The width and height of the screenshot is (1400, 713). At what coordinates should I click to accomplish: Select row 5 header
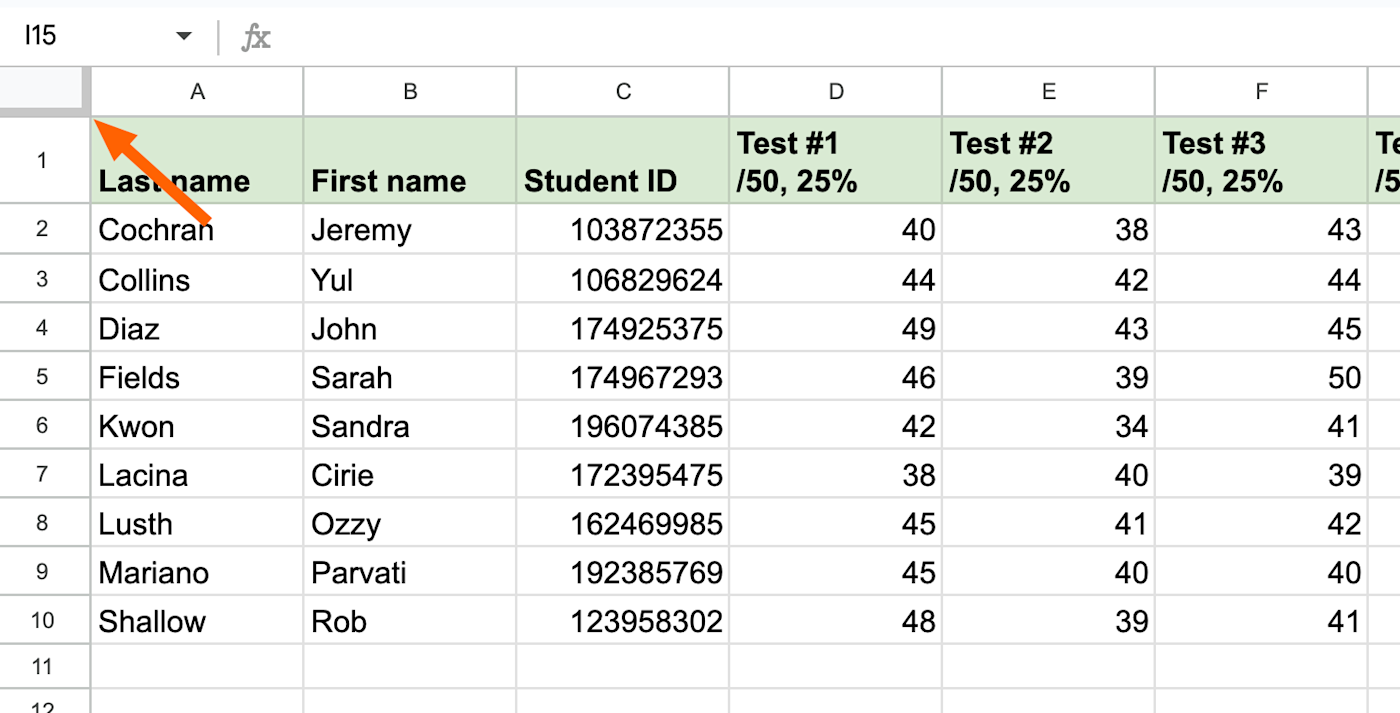tap(42, 377)
